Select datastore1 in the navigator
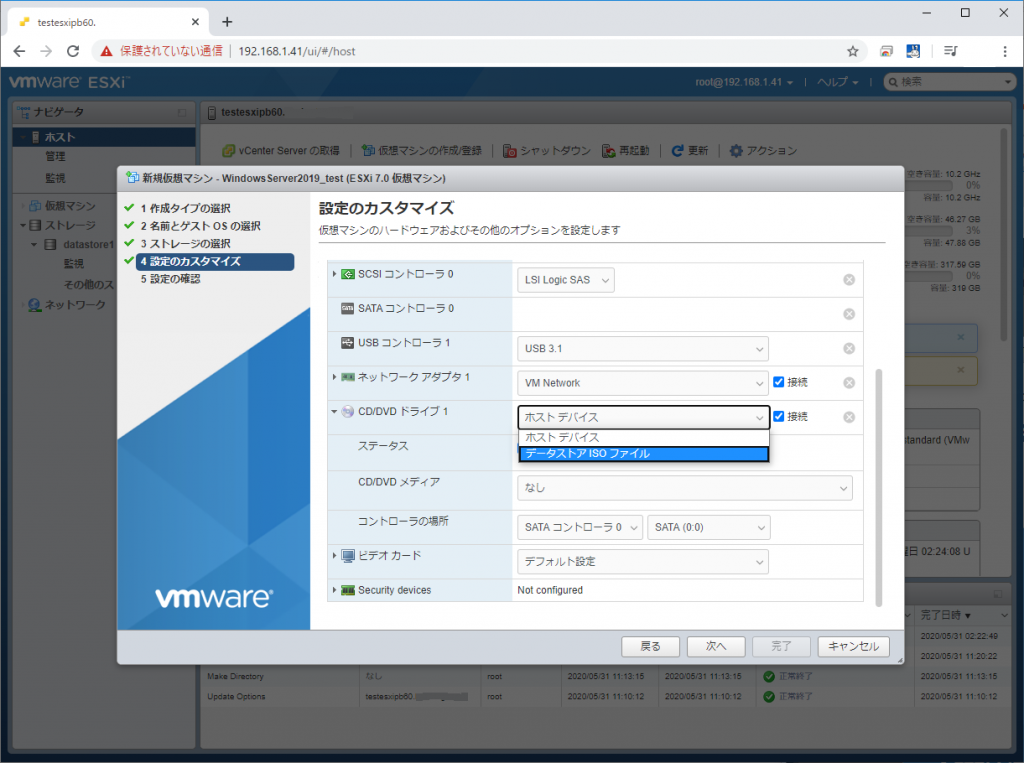Screen dimensions: 1024x763 tap(88, 244)
